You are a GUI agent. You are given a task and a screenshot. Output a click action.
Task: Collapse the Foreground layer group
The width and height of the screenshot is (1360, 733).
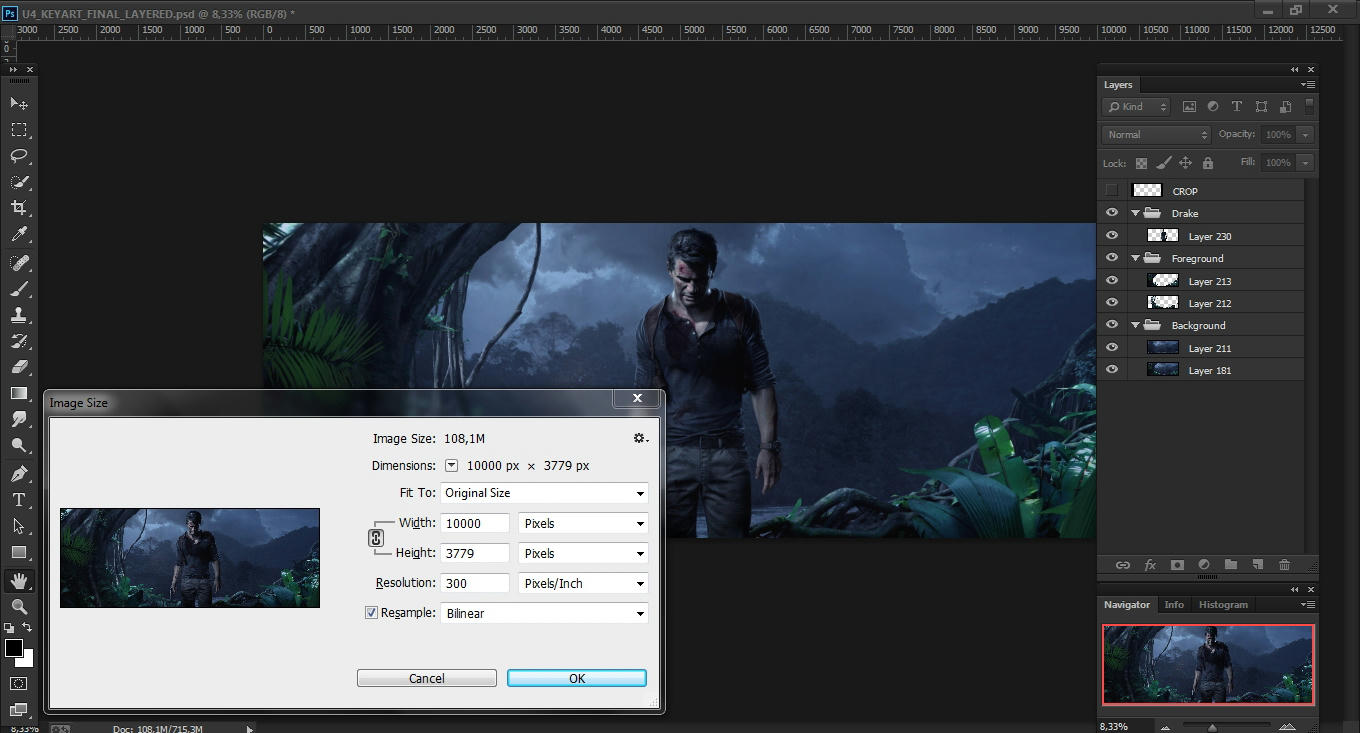point(1136,258)
